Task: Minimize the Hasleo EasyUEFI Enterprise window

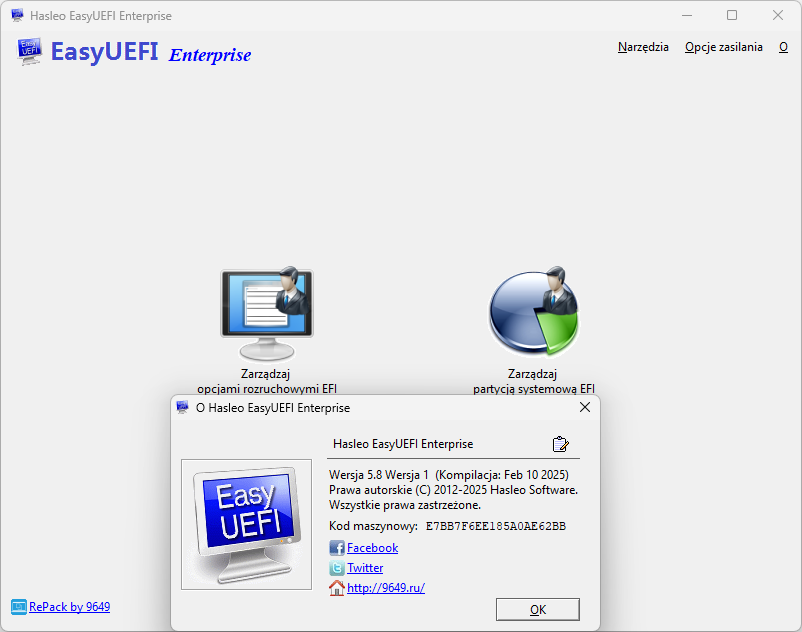Action: (x=687, y=15)
